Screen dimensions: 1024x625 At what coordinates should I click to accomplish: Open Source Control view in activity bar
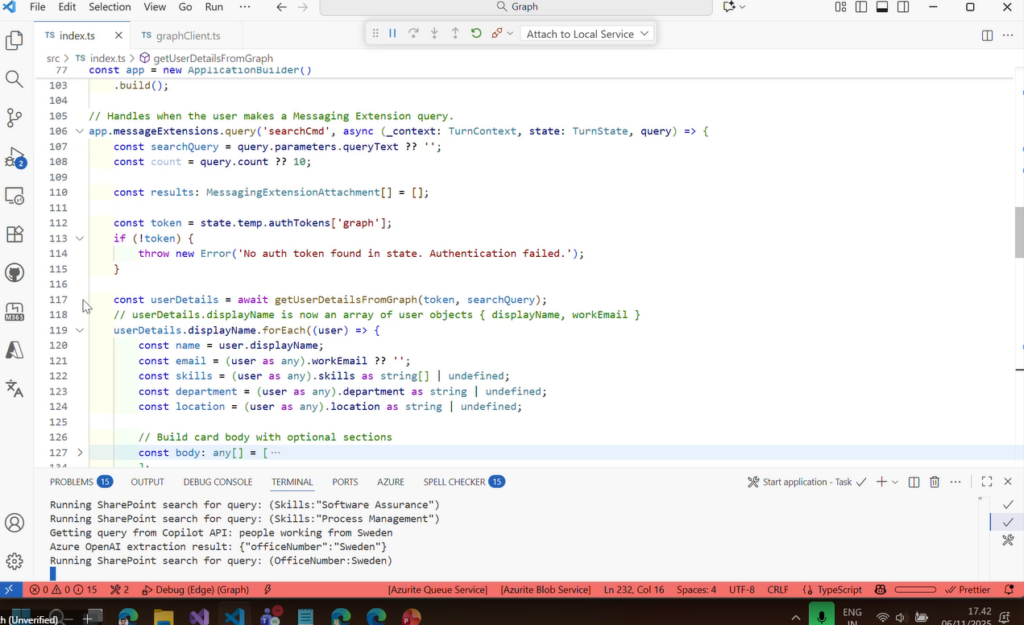(14, 118)
